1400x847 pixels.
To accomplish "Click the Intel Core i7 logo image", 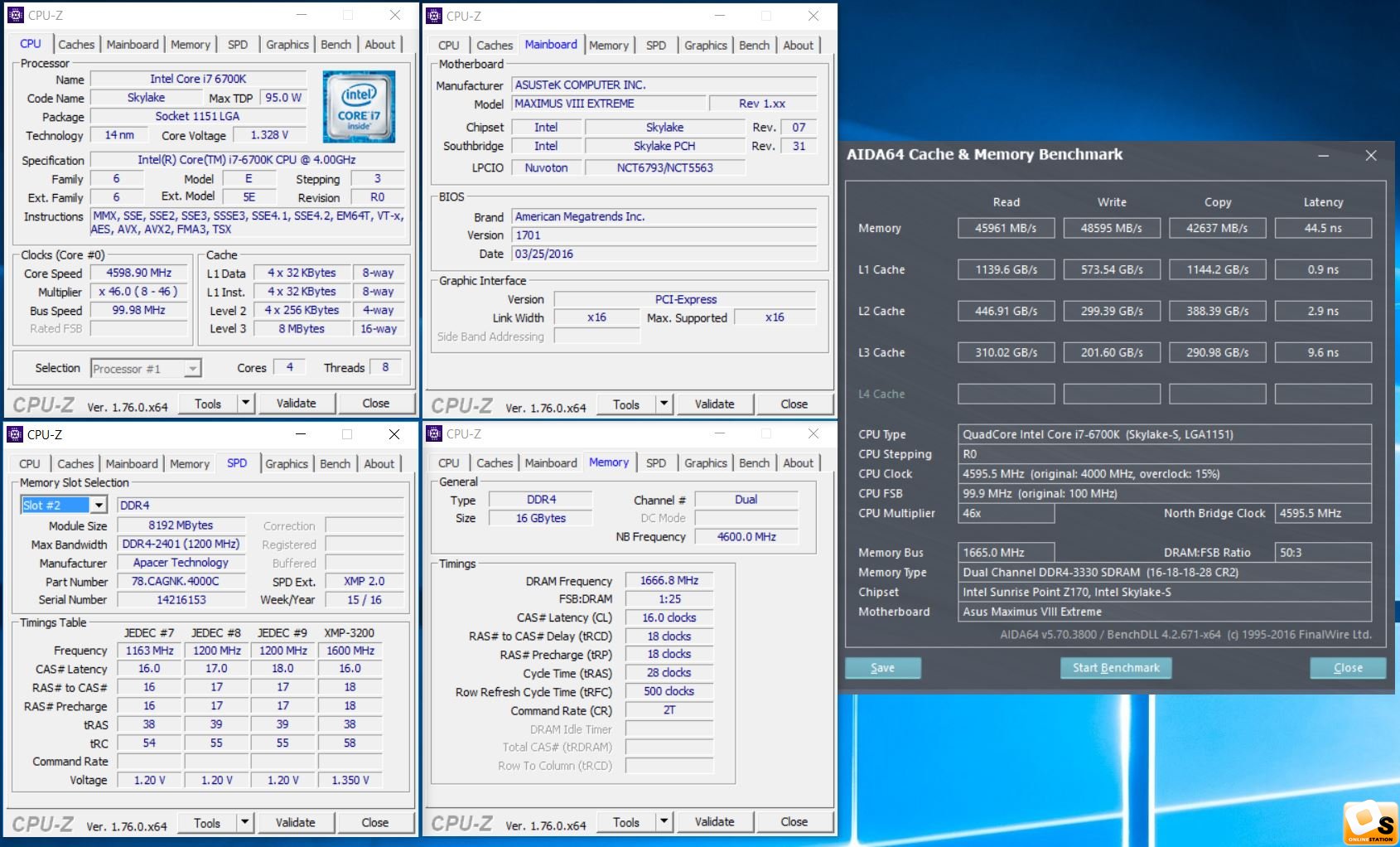I will coord(359,107).
